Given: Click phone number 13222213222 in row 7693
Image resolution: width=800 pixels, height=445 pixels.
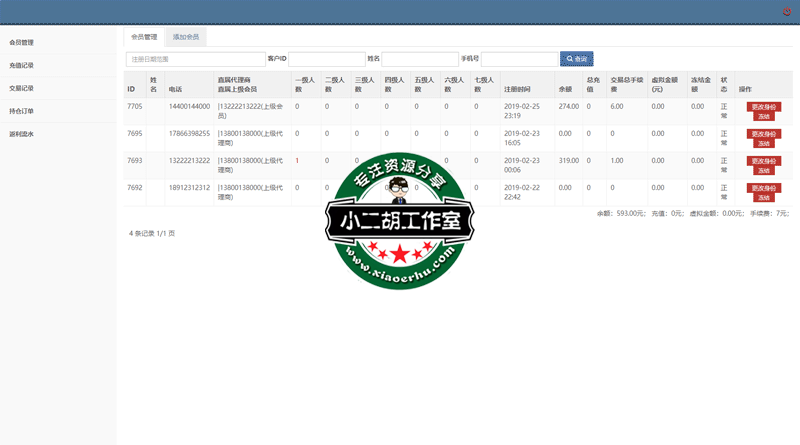Looking at the screenshot, I should 189,160.
